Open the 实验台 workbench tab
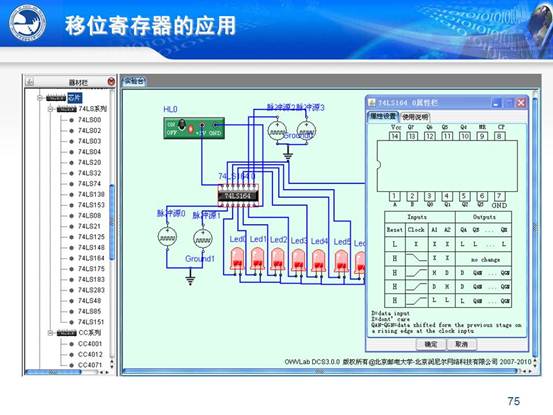The image size is (553, 415). tap(134, 81)
